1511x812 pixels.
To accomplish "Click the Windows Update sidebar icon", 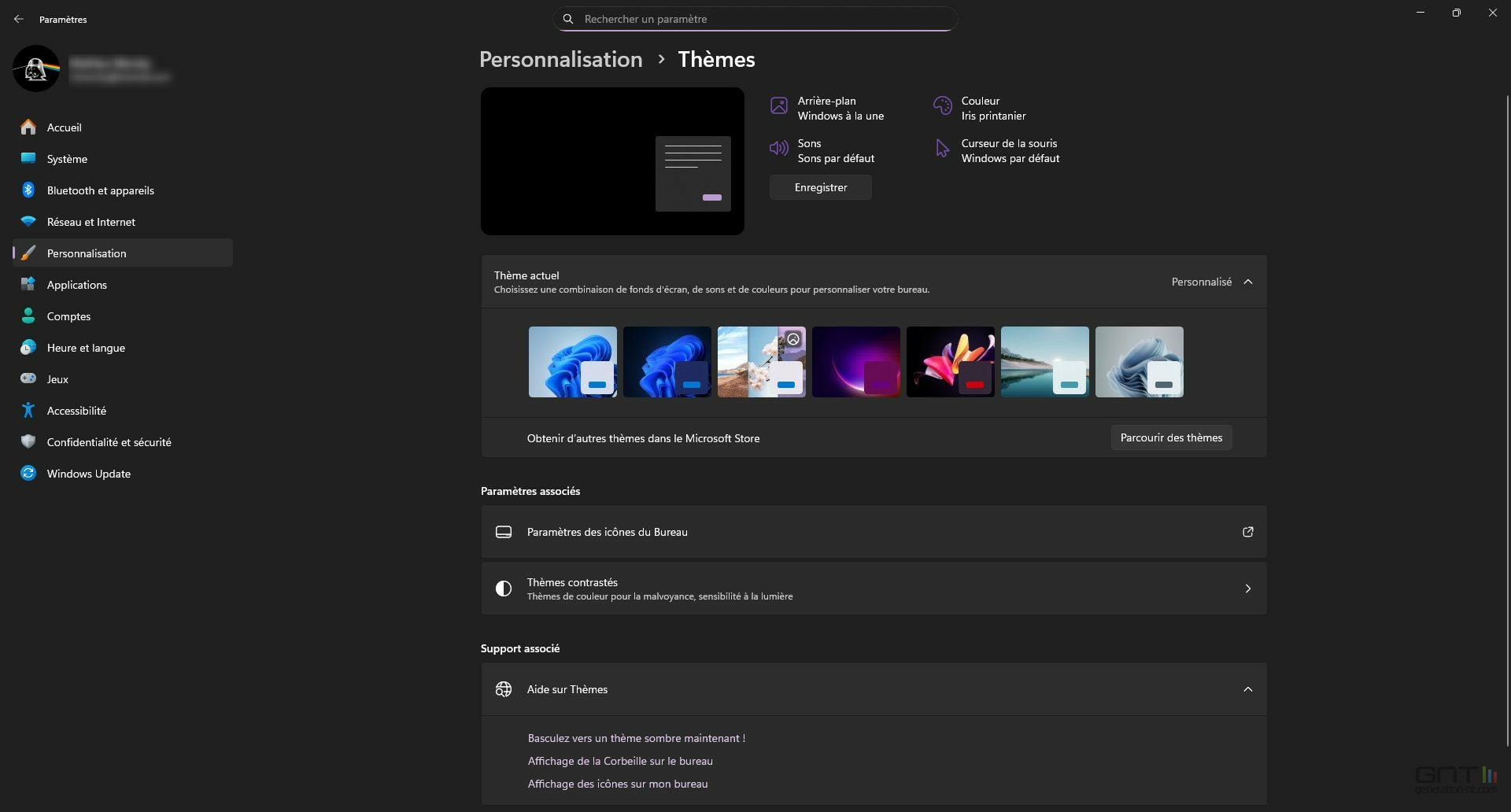I will pos(28,474).
